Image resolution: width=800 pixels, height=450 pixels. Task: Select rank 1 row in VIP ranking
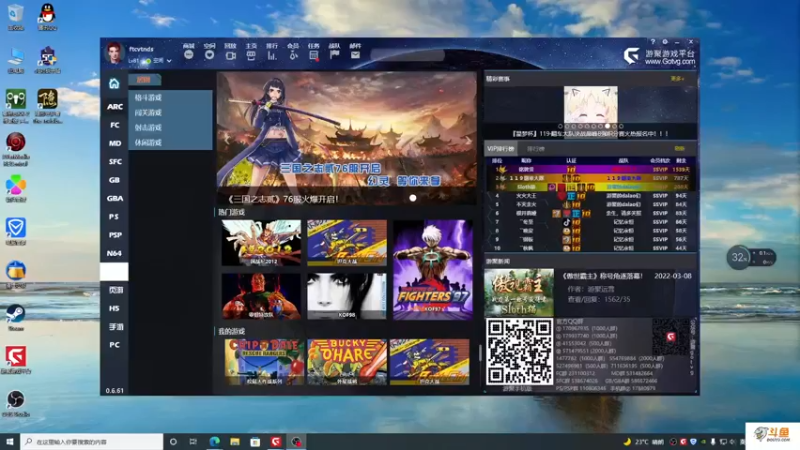[x=590, y=169]
